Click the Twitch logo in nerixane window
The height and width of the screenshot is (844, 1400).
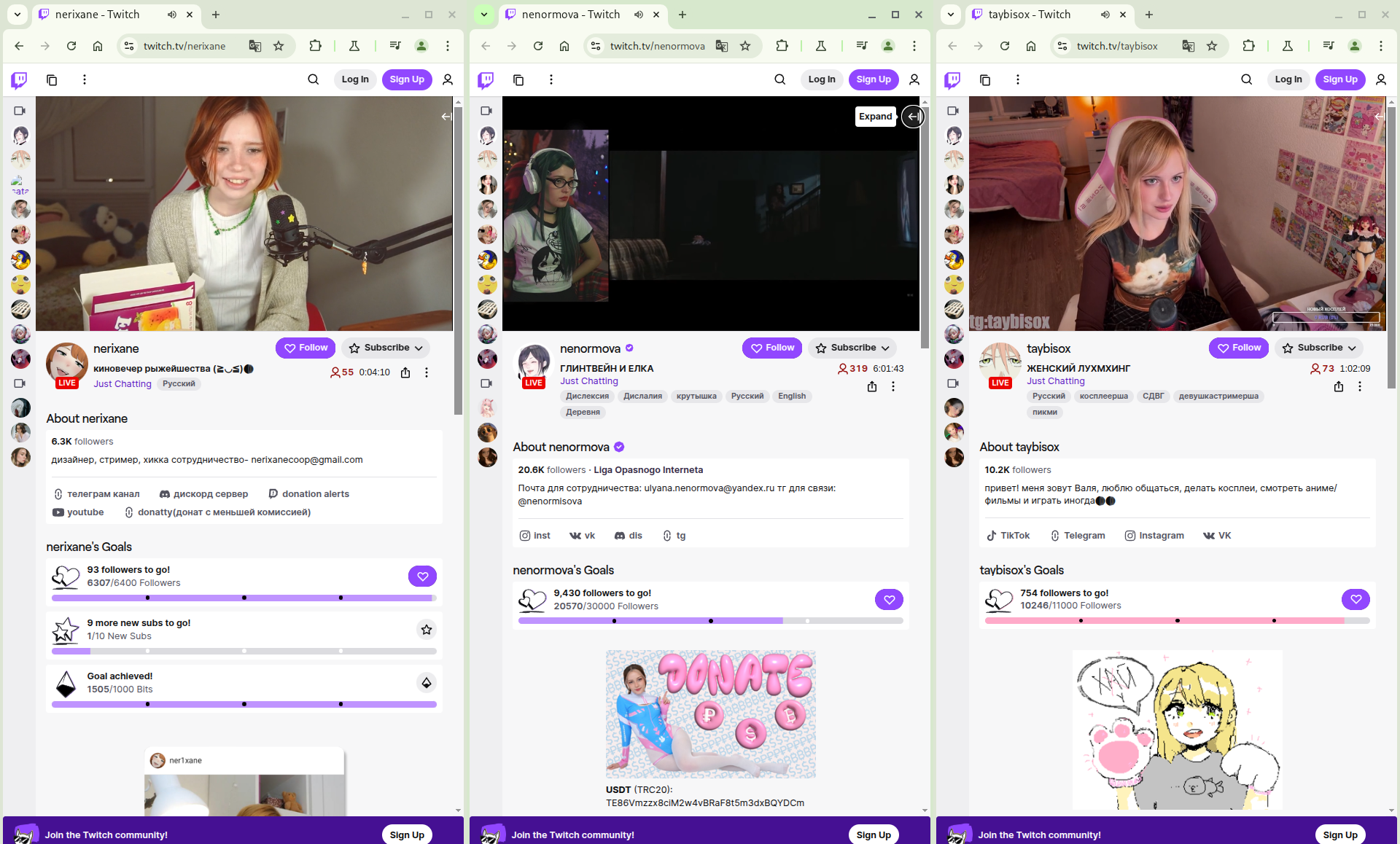pyautogui.click(x=20, y=79)
